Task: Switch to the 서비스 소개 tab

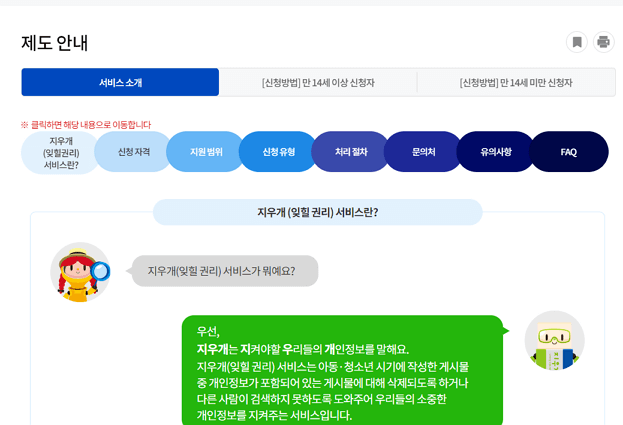Action: tap(120, 82)
